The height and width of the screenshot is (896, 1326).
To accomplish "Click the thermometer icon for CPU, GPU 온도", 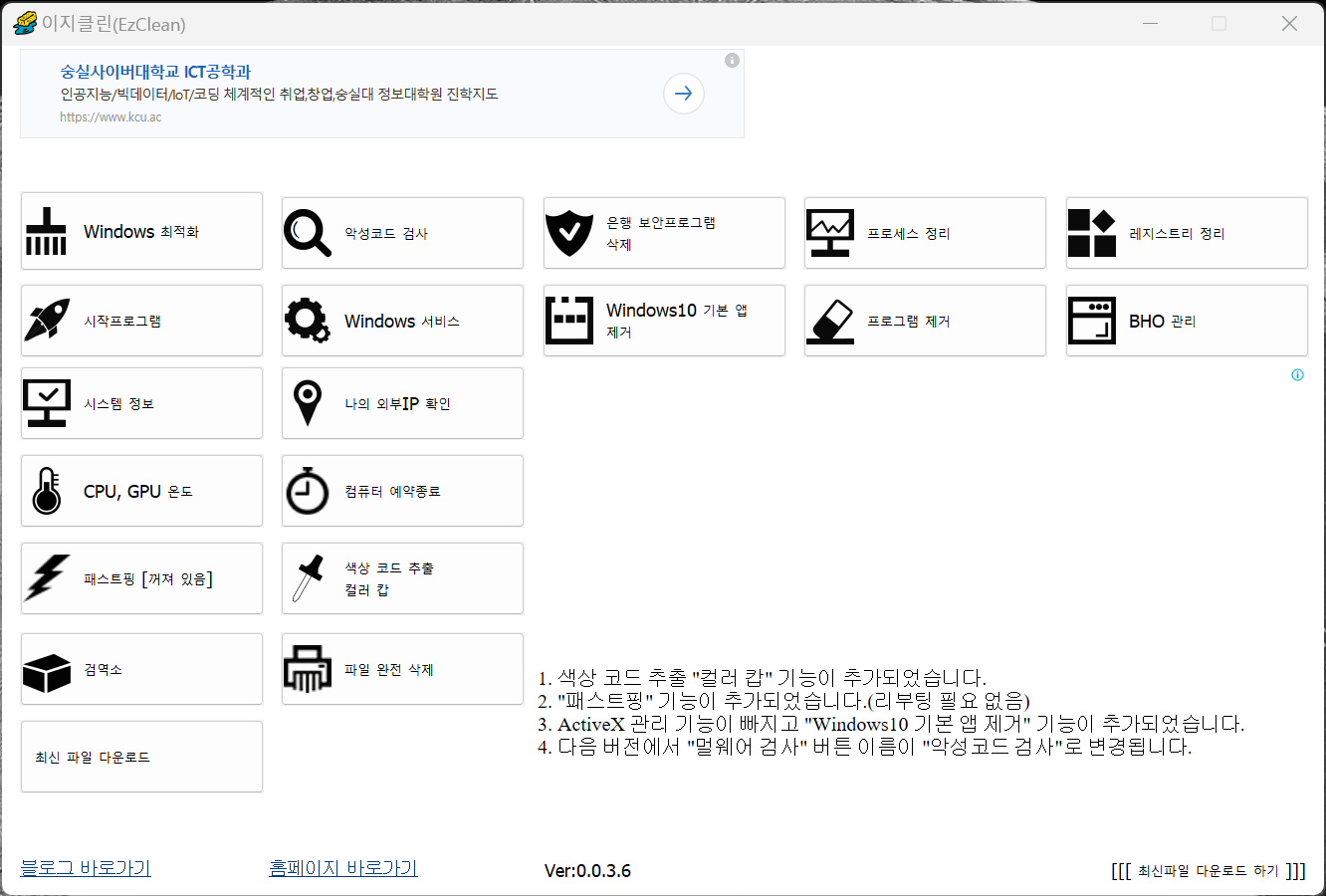I will pyautogui.click(x=47, y=491).
